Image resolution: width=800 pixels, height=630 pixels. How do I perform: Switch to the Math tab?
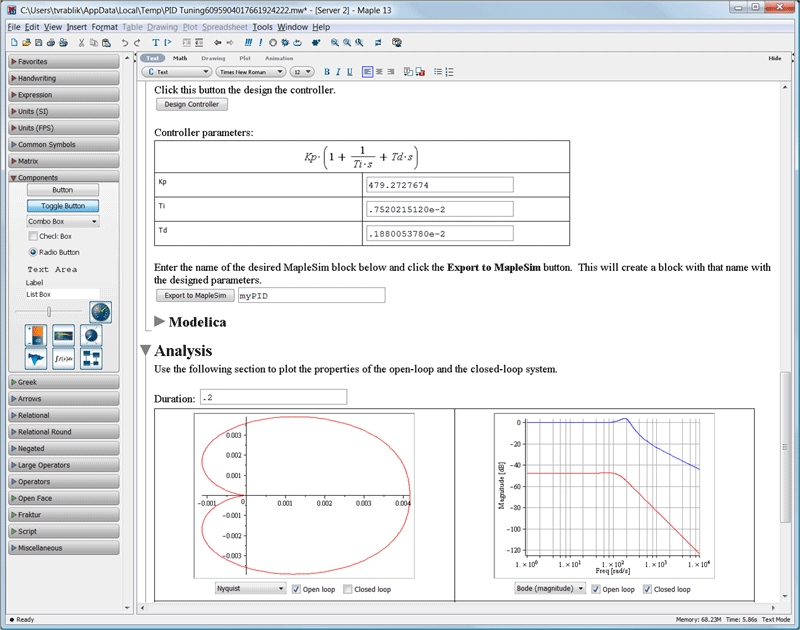point(180,59)
